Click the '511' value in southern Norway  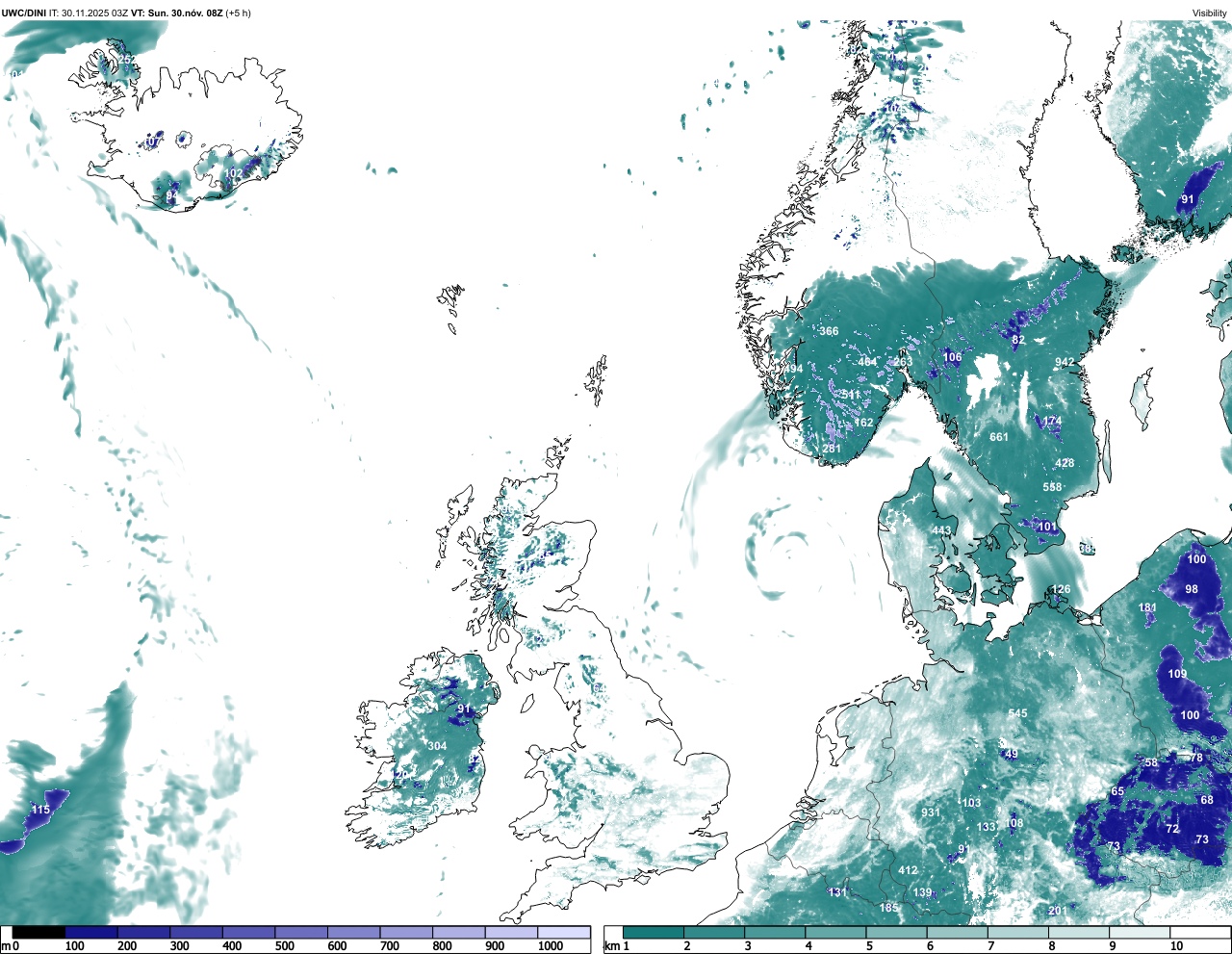click(851, 395)
